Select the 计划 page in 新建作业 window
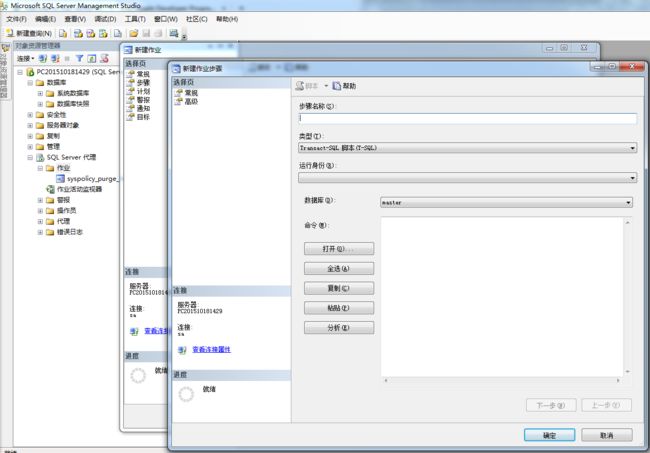Screen dimensions: 650x453 pos(139,91)
